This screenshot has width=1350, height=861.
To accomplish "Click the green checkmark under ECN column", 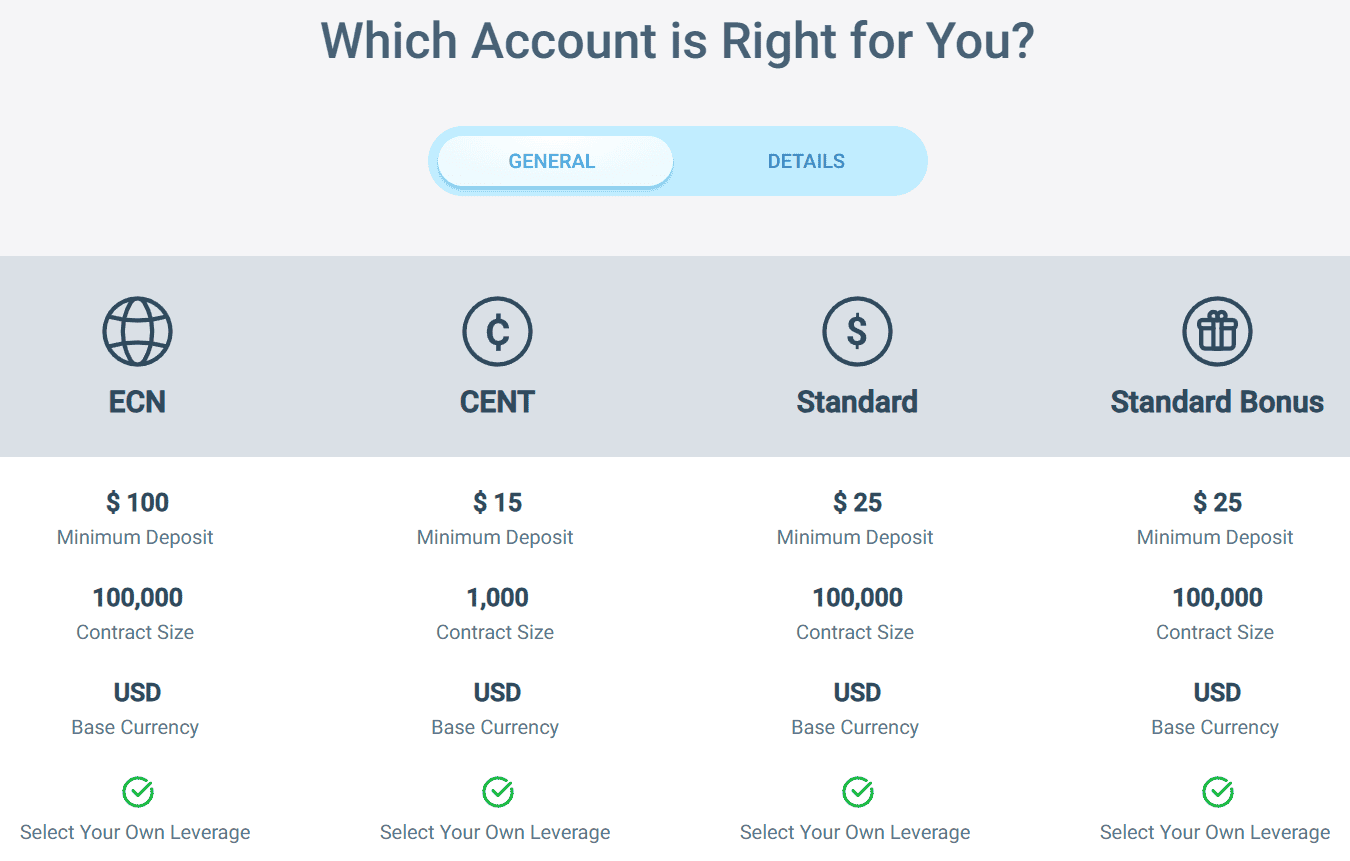I will click(137, 791).
